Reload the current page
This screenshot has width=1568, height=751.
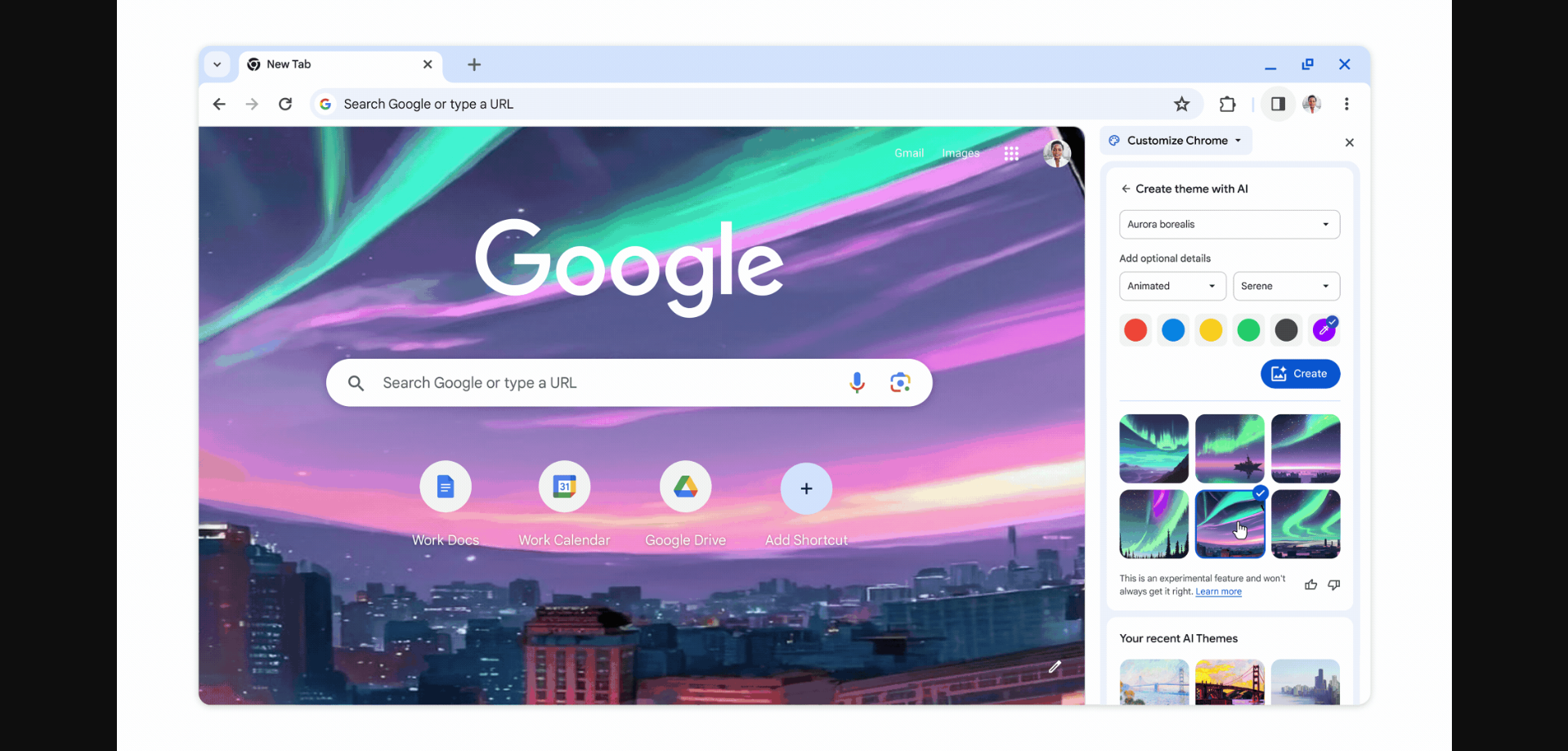coord(285,104)
